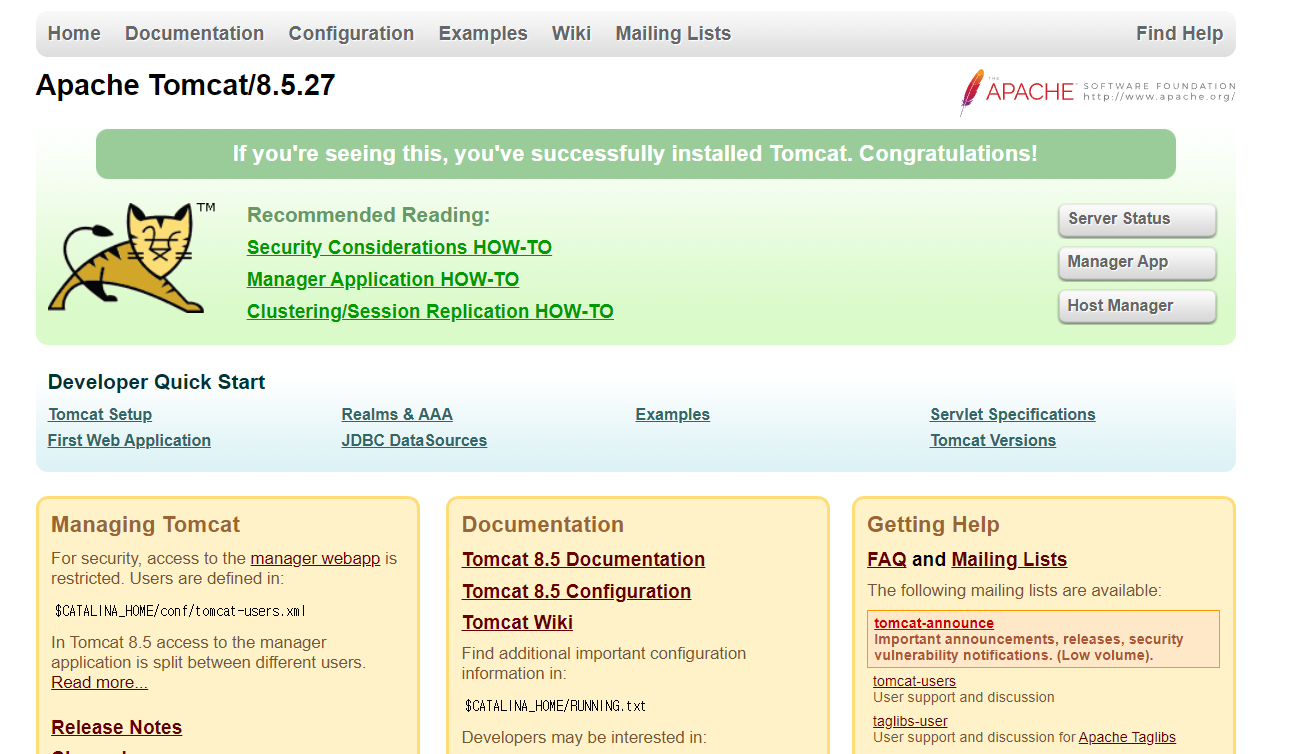Open Tomcat 8.5 Documentation link

(x=583, y=559)
